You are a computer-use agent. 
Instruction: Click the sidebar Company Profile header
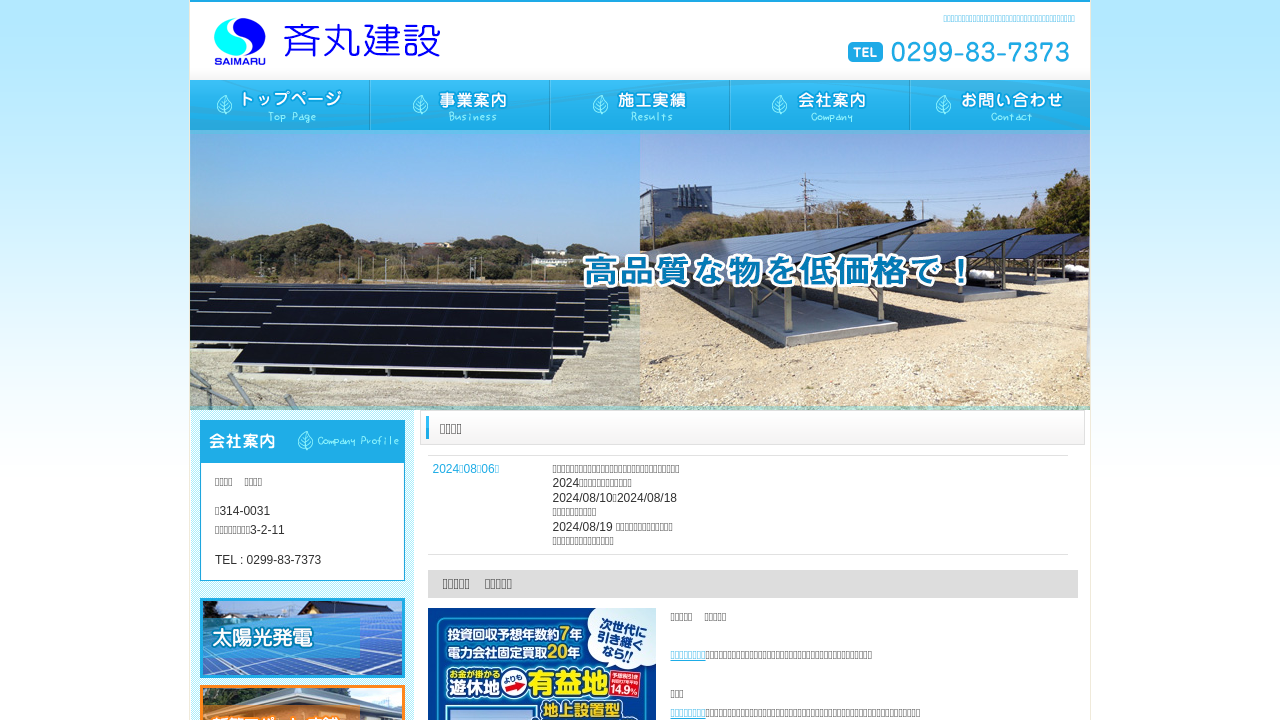(302, 441)
